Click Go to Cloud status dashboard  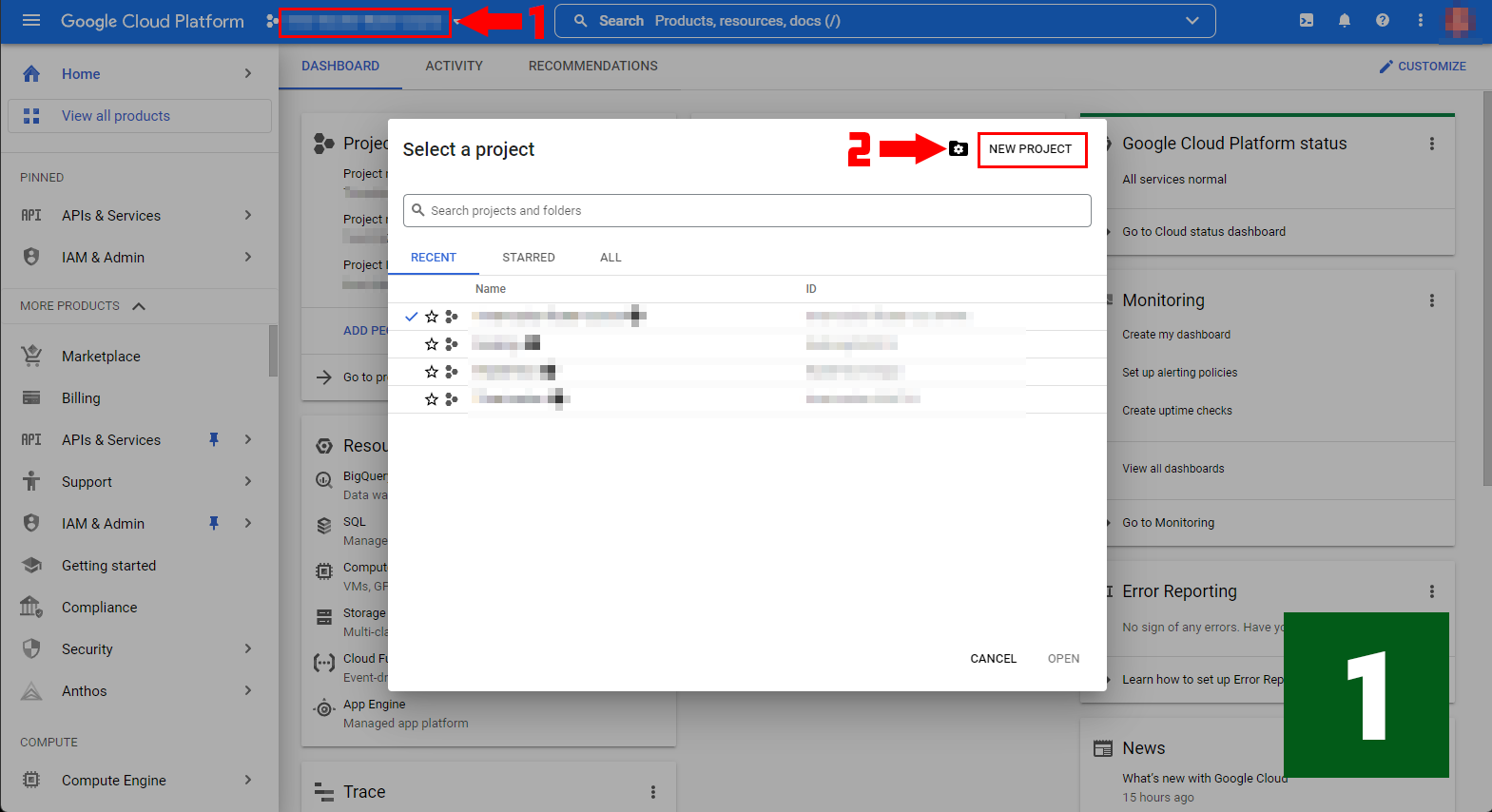tap(1204, 231)
